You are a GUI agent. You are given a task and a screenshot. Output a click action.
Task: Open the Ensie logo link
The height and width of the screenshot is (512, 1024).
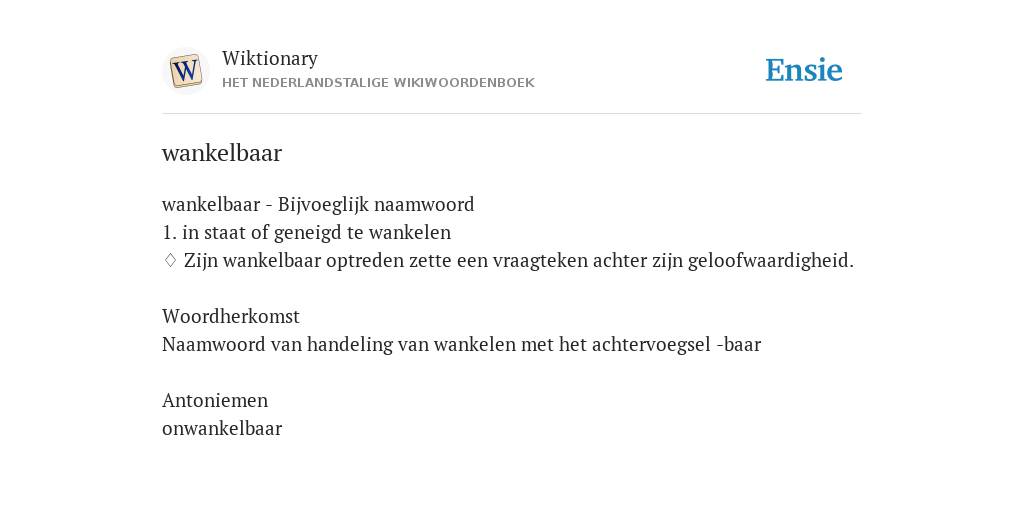tap(804, 70)
